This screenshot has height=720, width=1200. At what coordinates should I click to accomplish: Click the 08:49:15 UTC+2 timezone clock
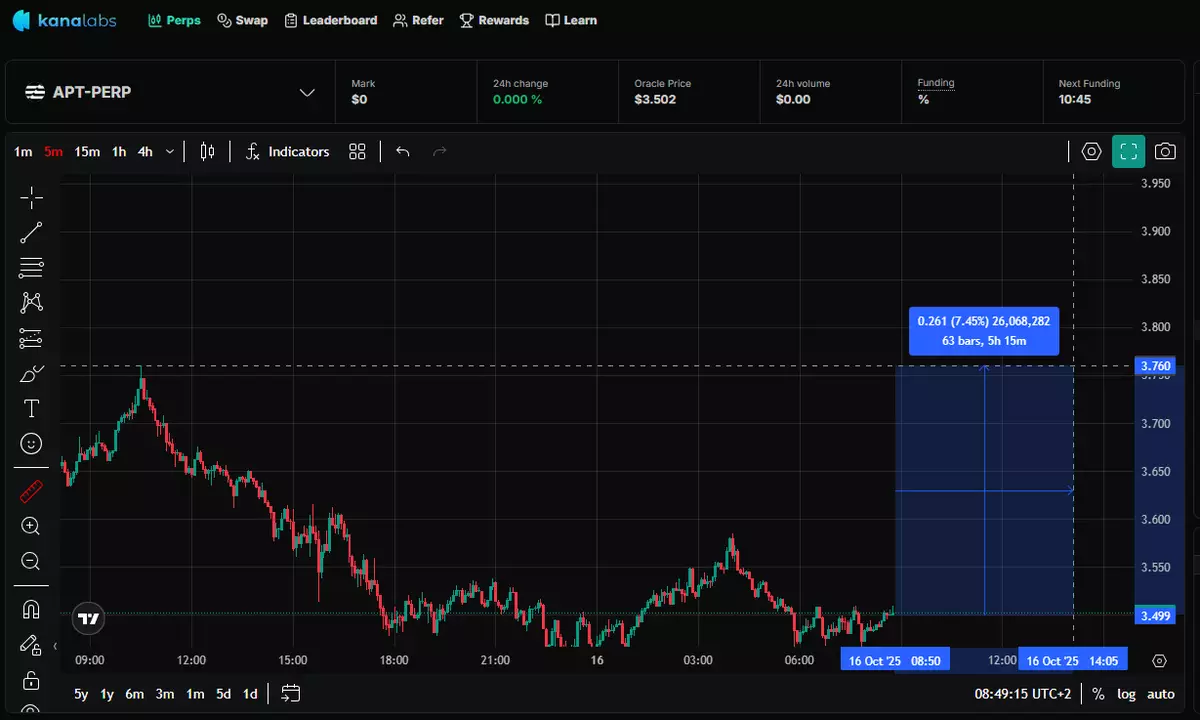click(1022, 694)
